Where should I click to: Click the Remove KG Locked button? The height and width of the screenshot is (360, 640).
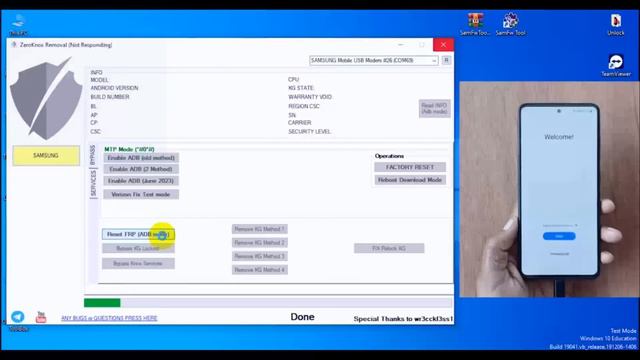pos(138,248)
